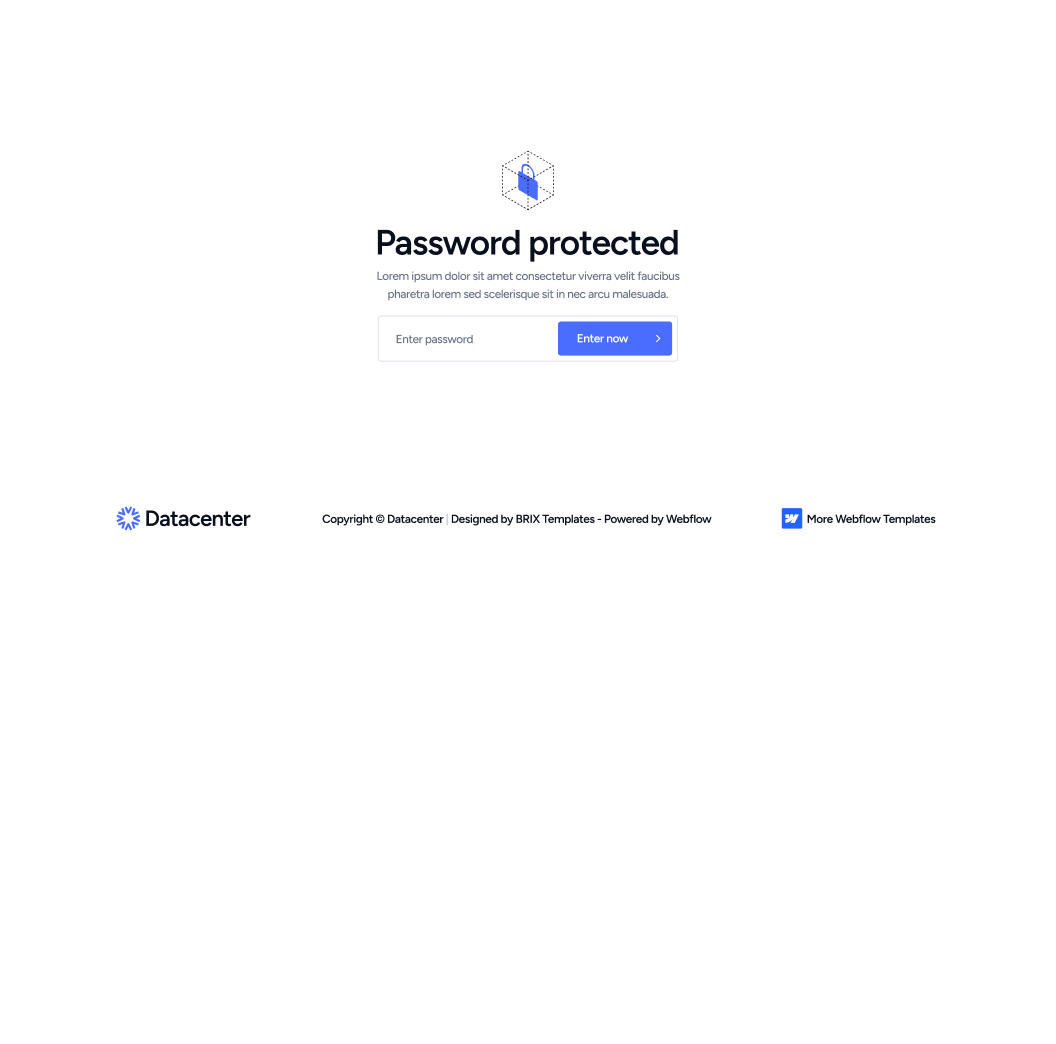The image size is (1056, 1044).
Task: Click the white card containing the password form
Action: 527,338
